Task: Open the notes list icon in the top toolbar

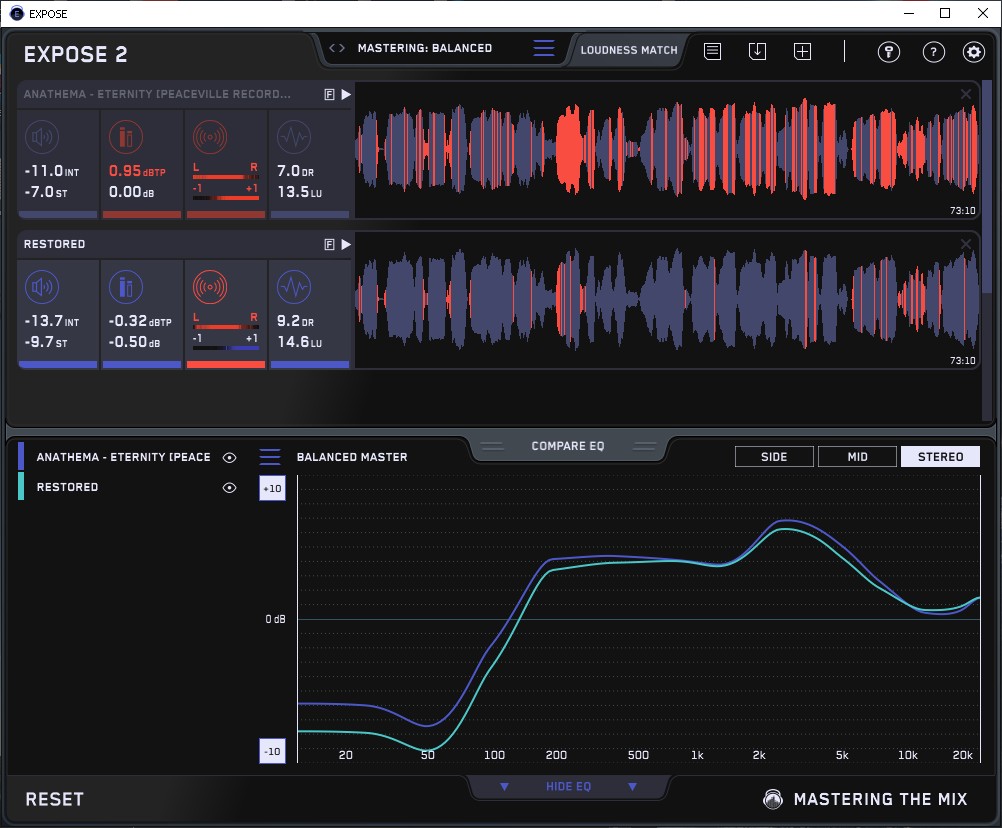Action: click(712, 51)
